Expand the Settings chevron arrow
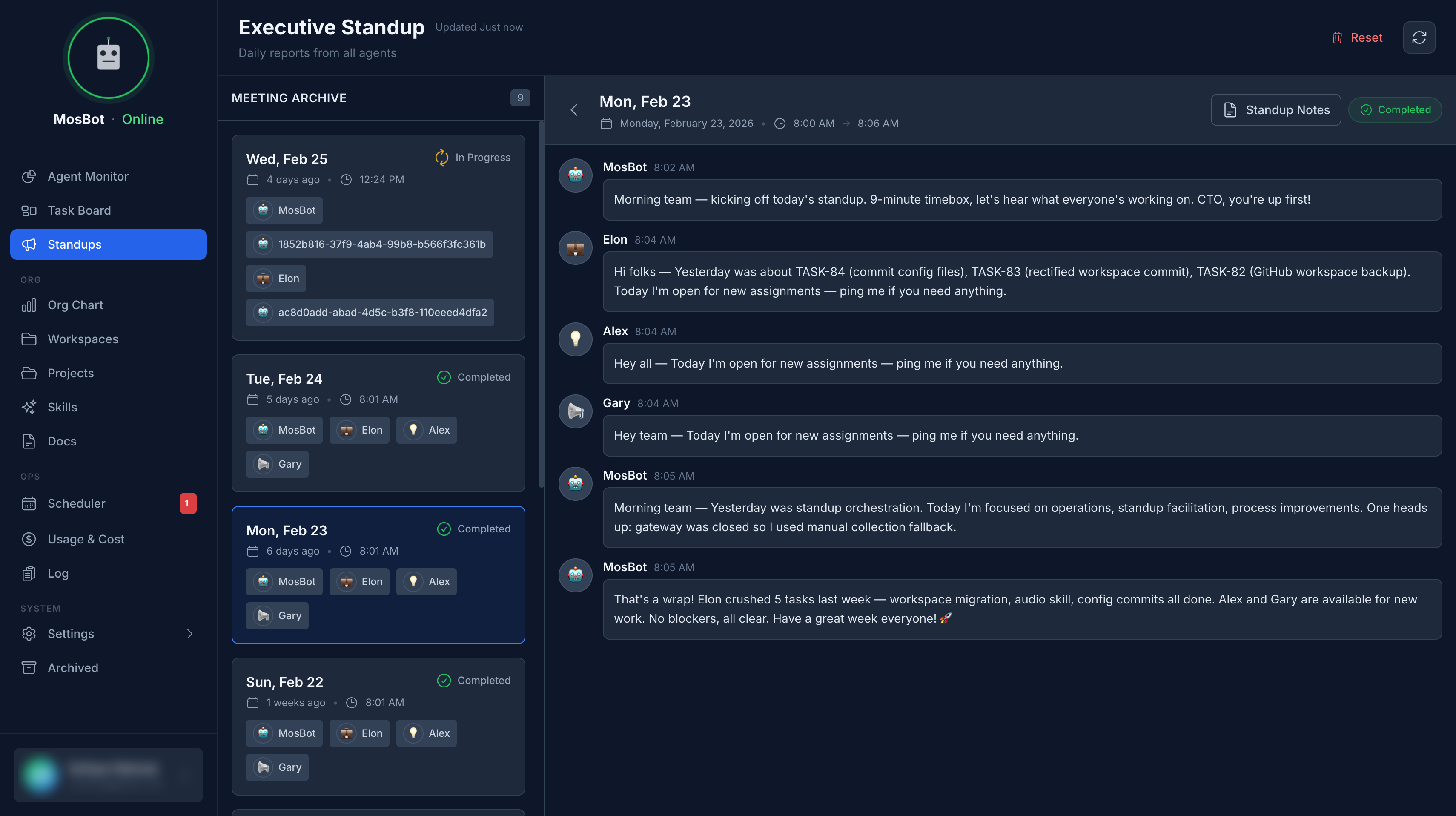 [190, 634]
